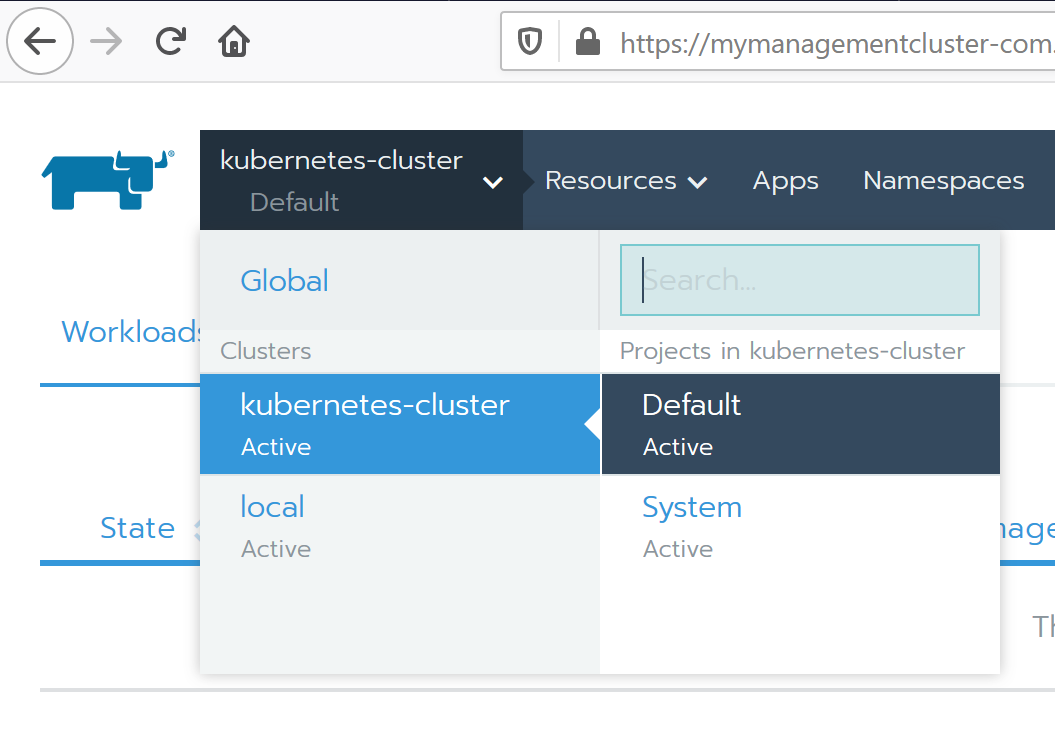Go to the browser home page
Screen dimensions: 1055x754
[234, 41]
